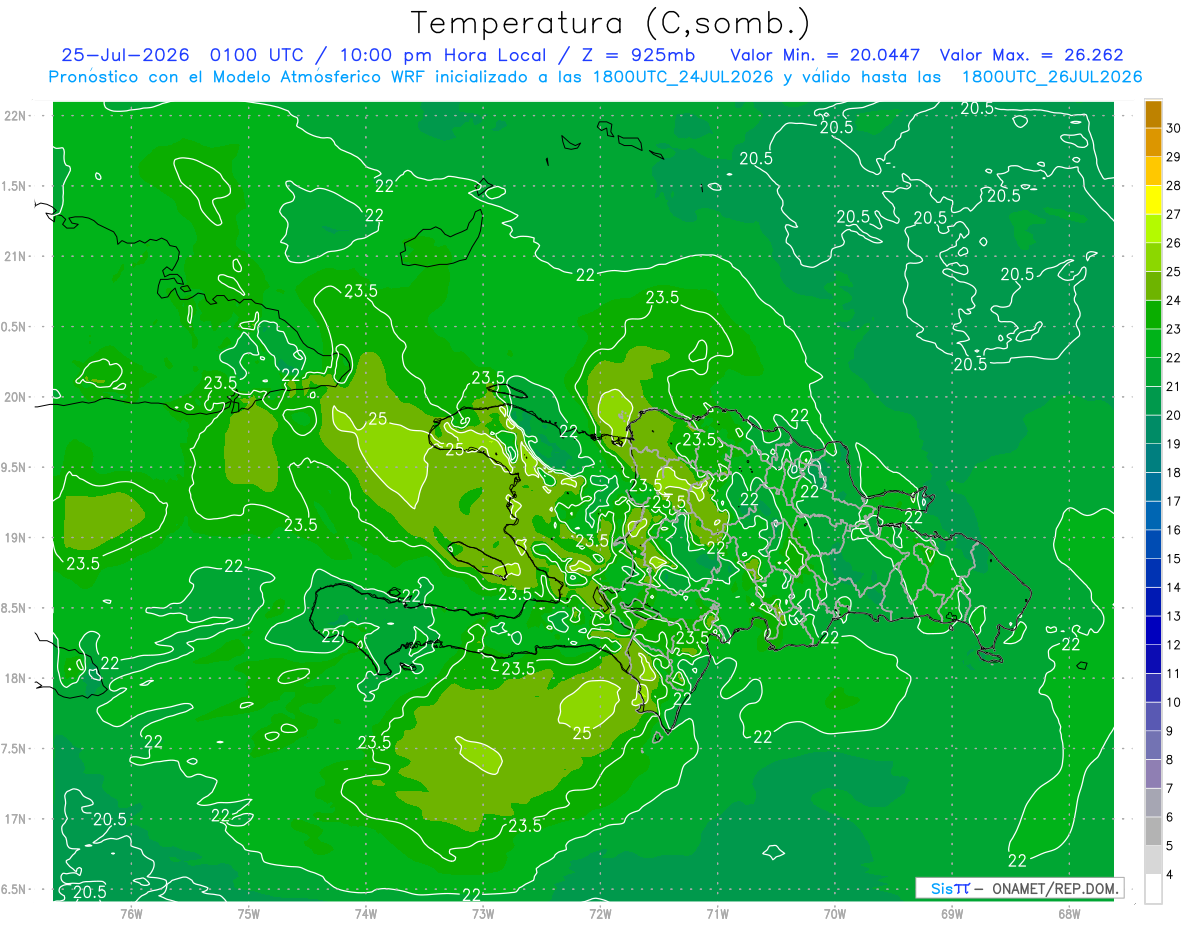Click longitude axis label '75W'
This screenshot has width=1200, height=927.
tap(249, 913)
